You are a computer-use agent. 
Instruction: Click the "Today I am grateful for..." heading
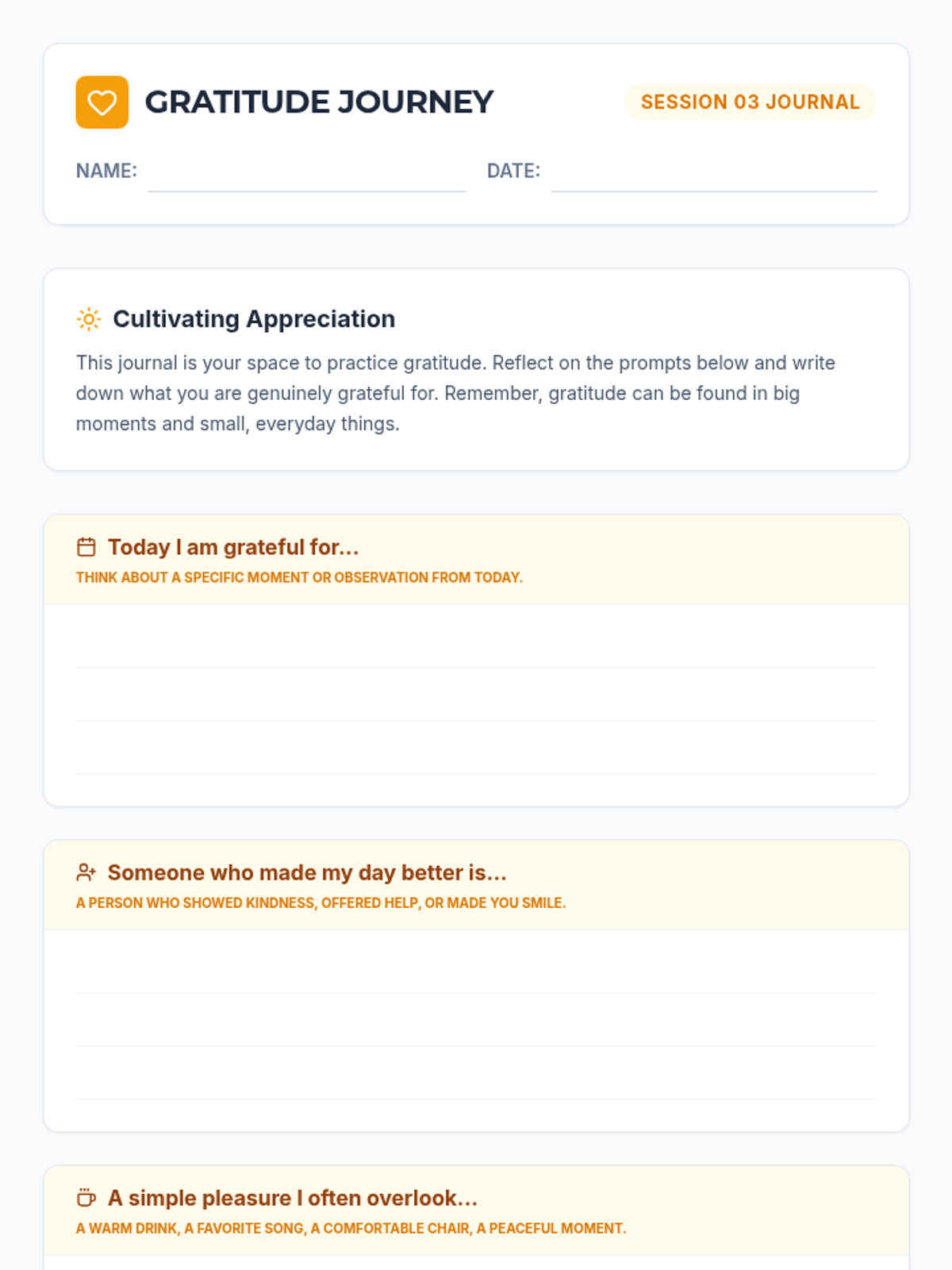(x=233, y=547)
